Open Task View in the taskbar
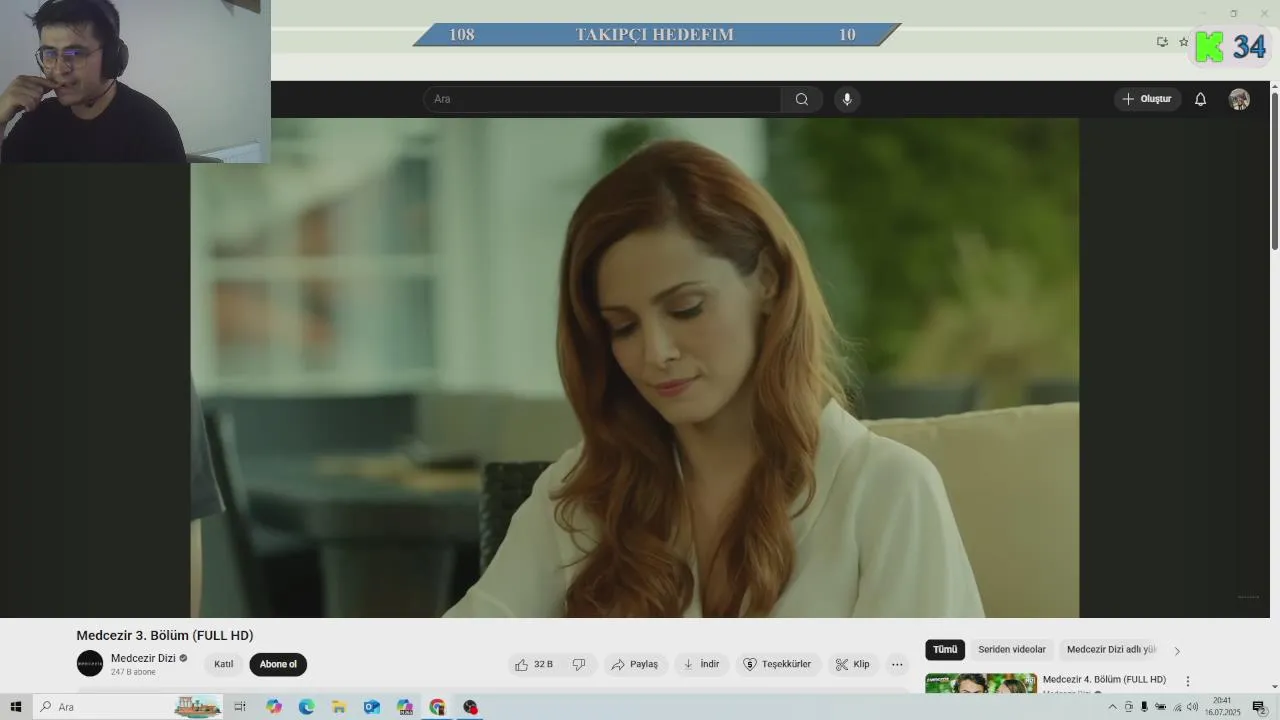Screen dimensions: 1280x720 tap(240, 707)
